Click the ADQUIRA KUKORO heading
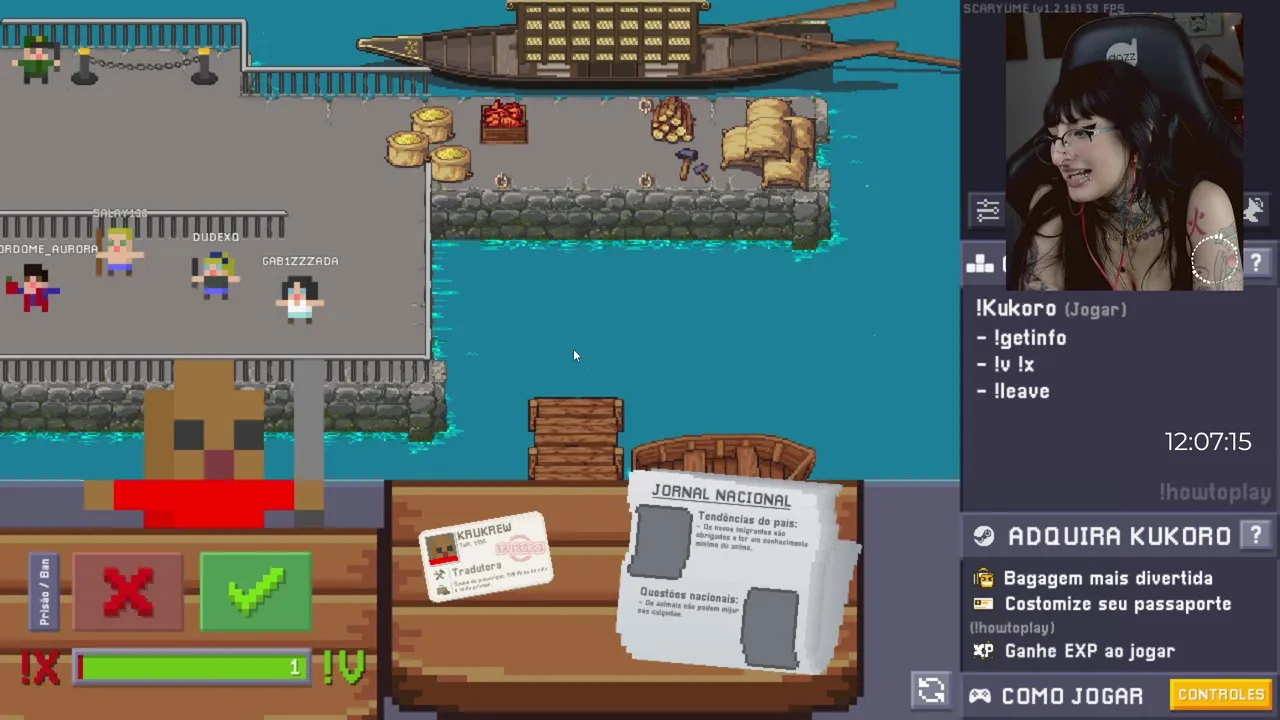This screenshot has width=1280, height=720. coord(1119,536)
